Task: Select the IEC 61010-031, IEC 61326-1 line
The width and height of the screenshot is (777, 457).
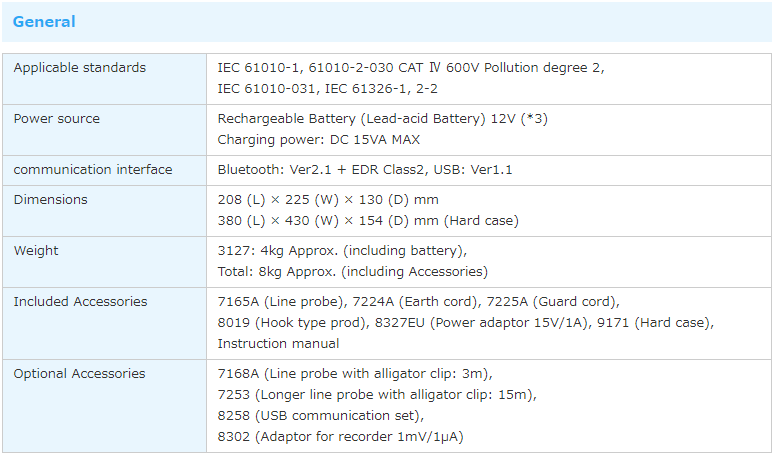Action: (327, 89)
